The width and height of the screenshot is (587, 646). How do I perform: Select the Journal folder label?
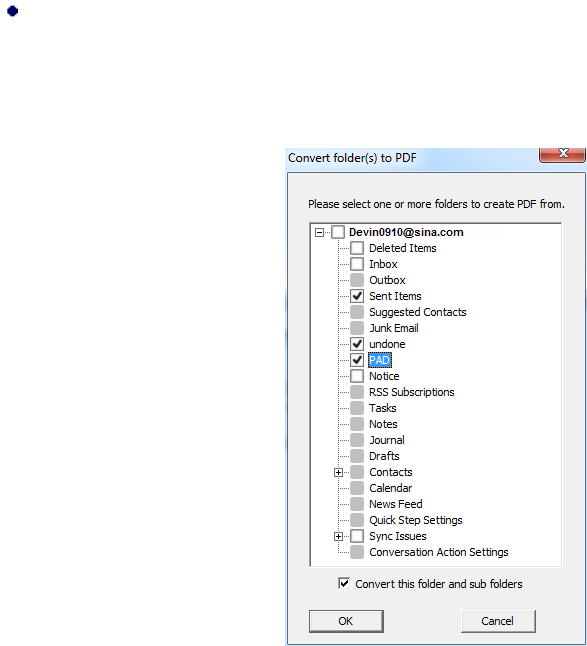click(x=387, y=440)
